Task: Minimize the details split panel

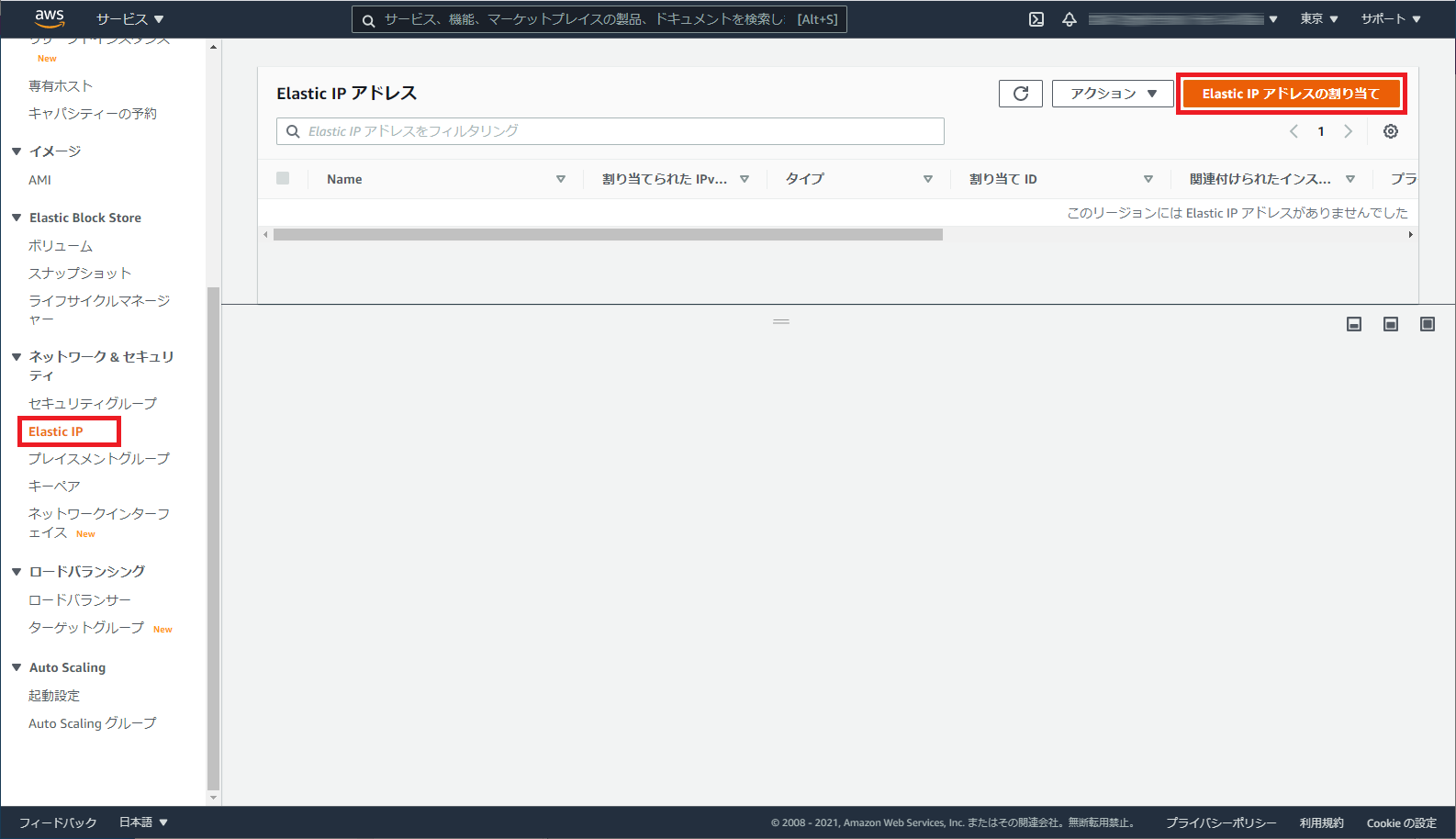Action: point(1354,324)
